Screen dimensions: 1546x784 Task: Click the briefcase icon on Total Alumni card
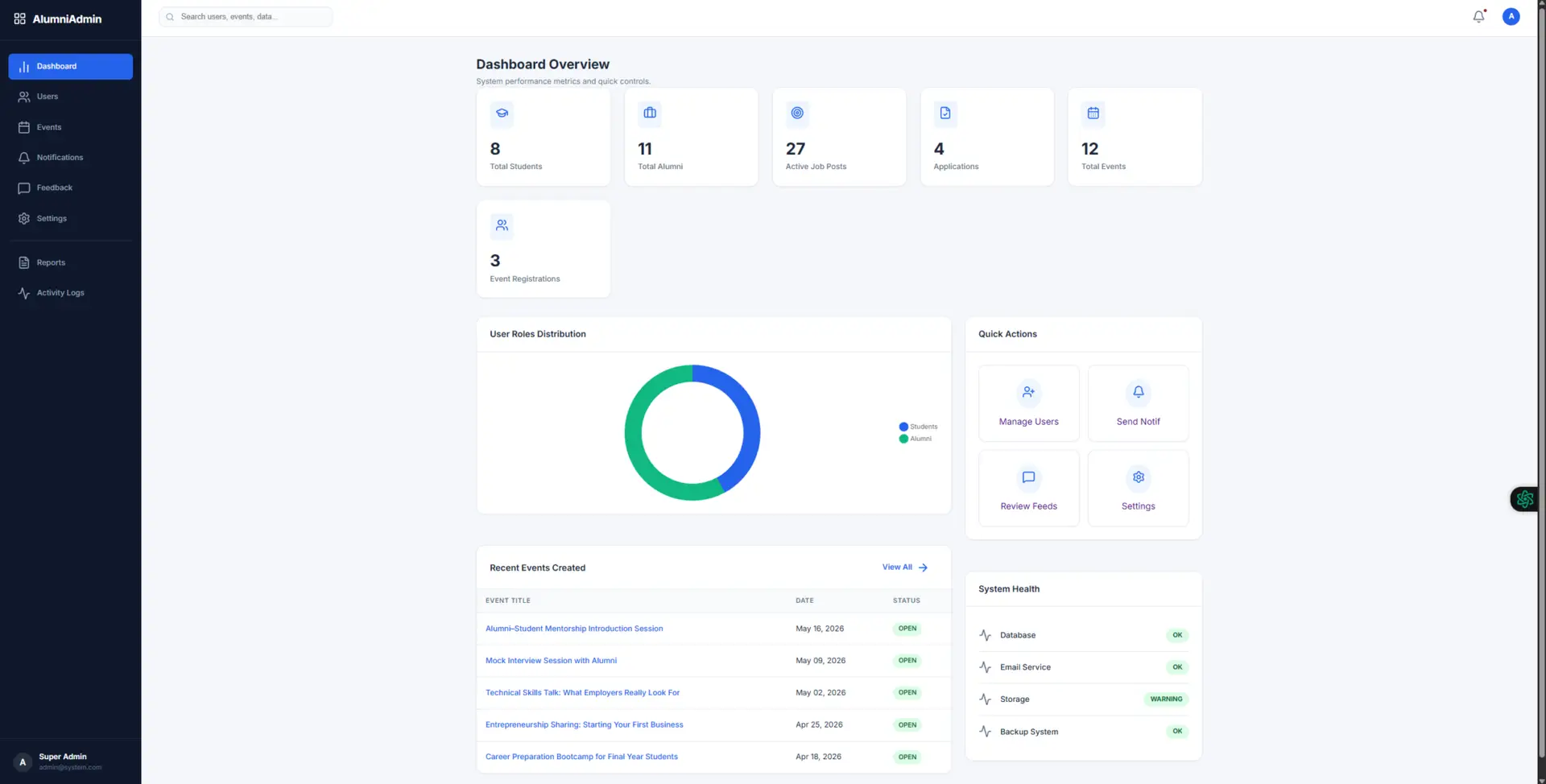point(650,113)
